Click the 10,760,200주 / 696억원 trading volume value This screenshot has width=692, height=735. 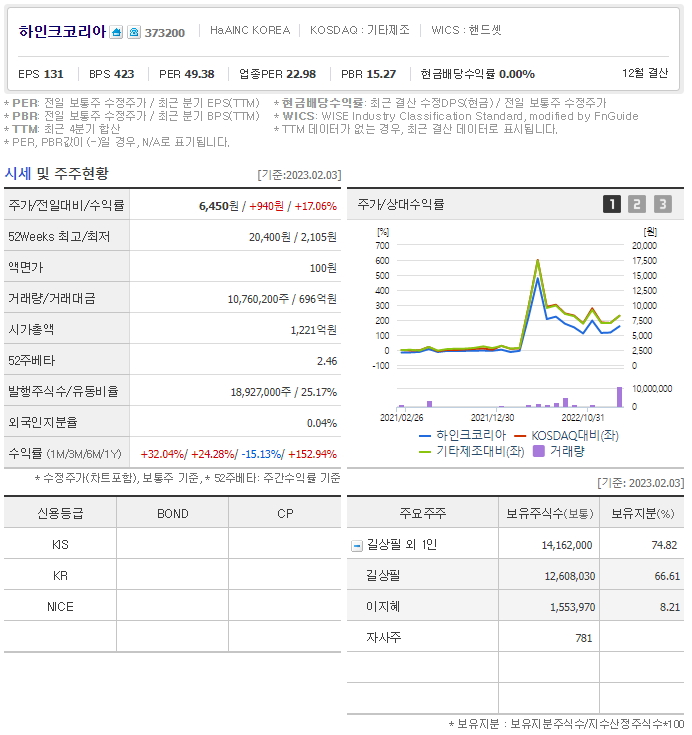[282, 299]
